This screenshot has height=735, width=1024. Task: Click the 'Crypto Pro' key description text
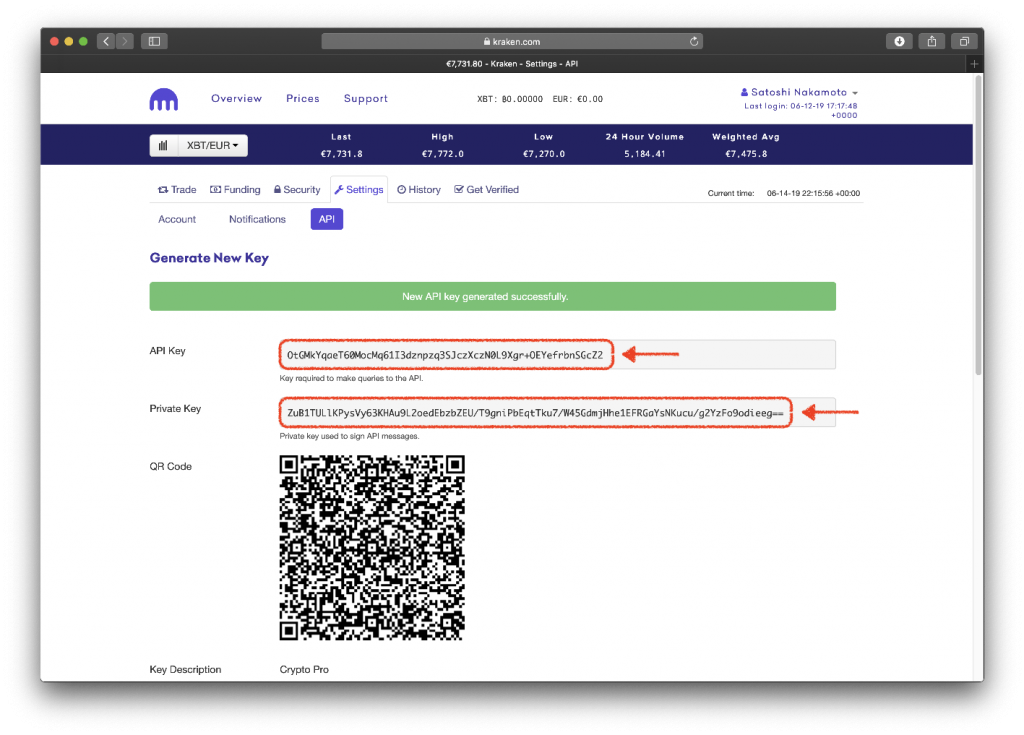(x=304, y=670)
